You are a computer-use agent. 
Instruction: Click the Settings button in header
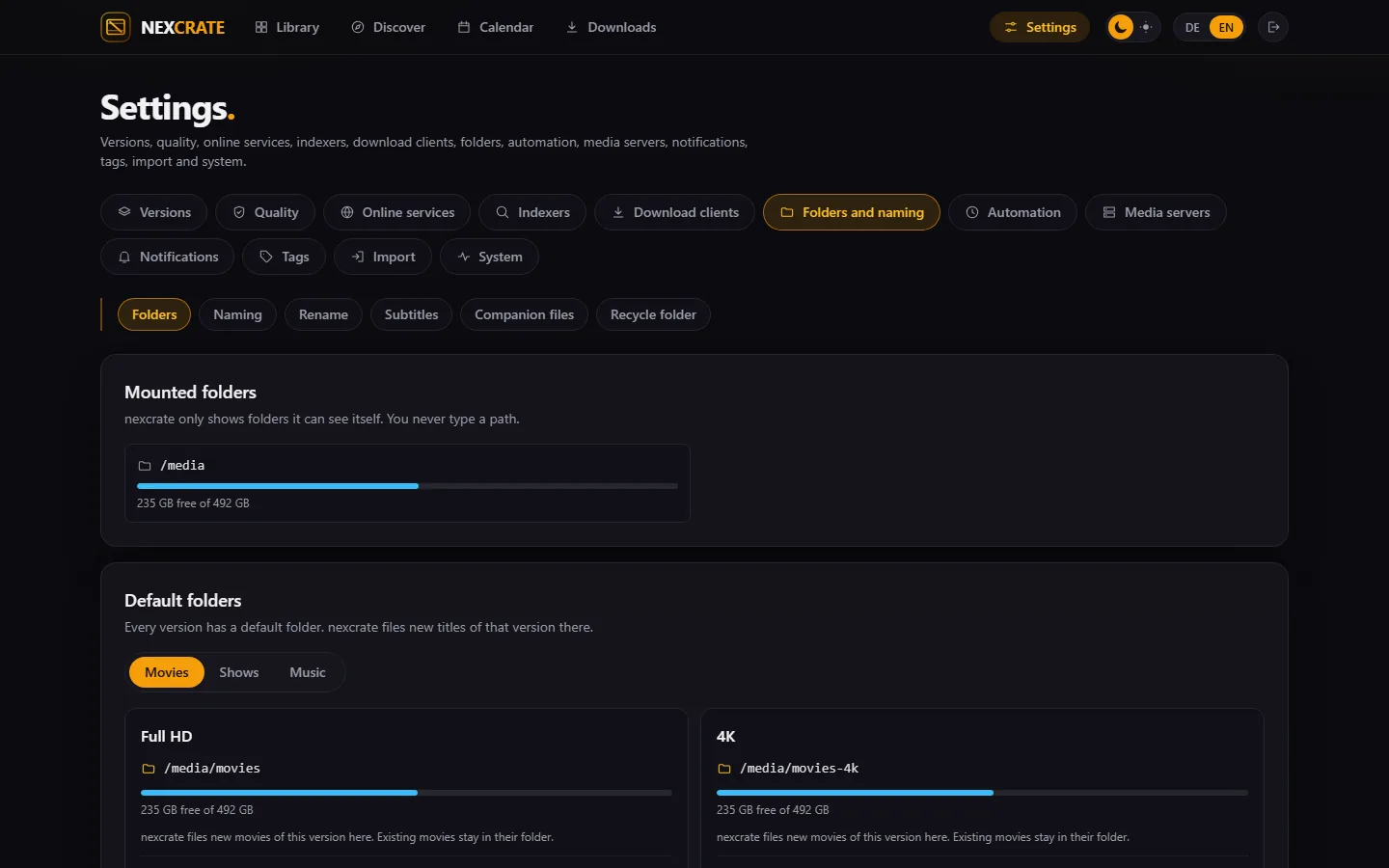pos(1040,27)
